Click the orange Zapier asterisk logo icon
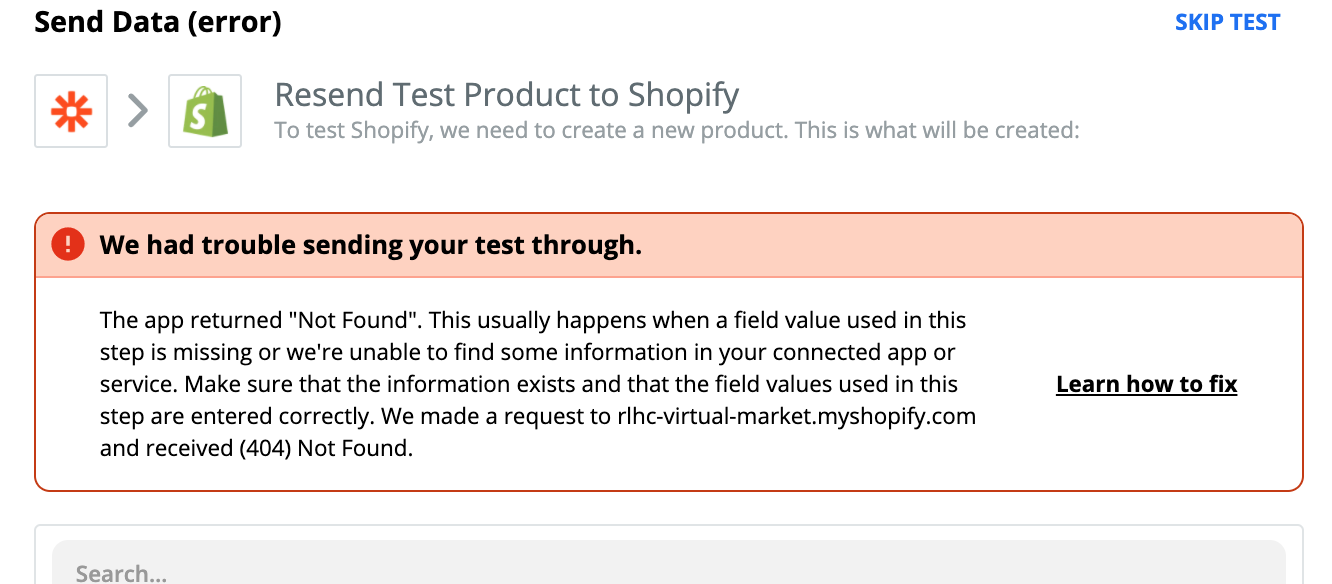Viewport: 1332px width, 584px height. click(71, 111)
